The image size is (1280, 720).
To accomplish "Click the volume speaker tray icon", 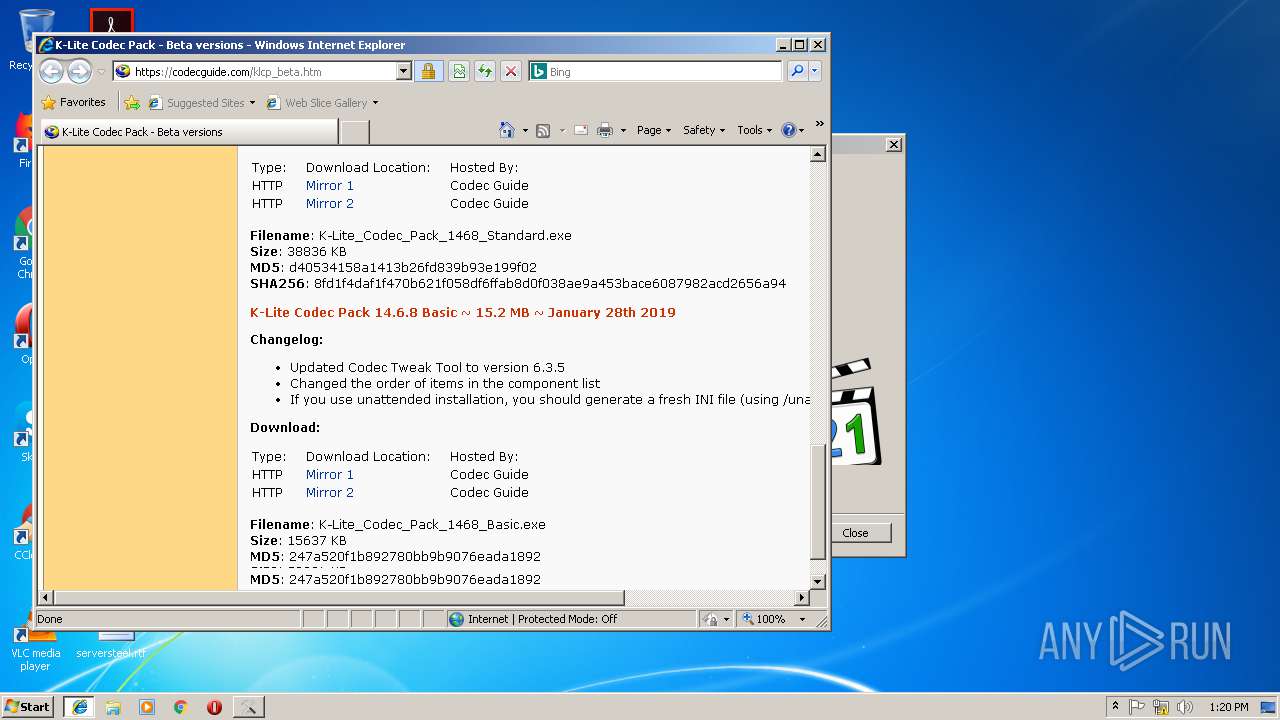I will point(1184,707).
